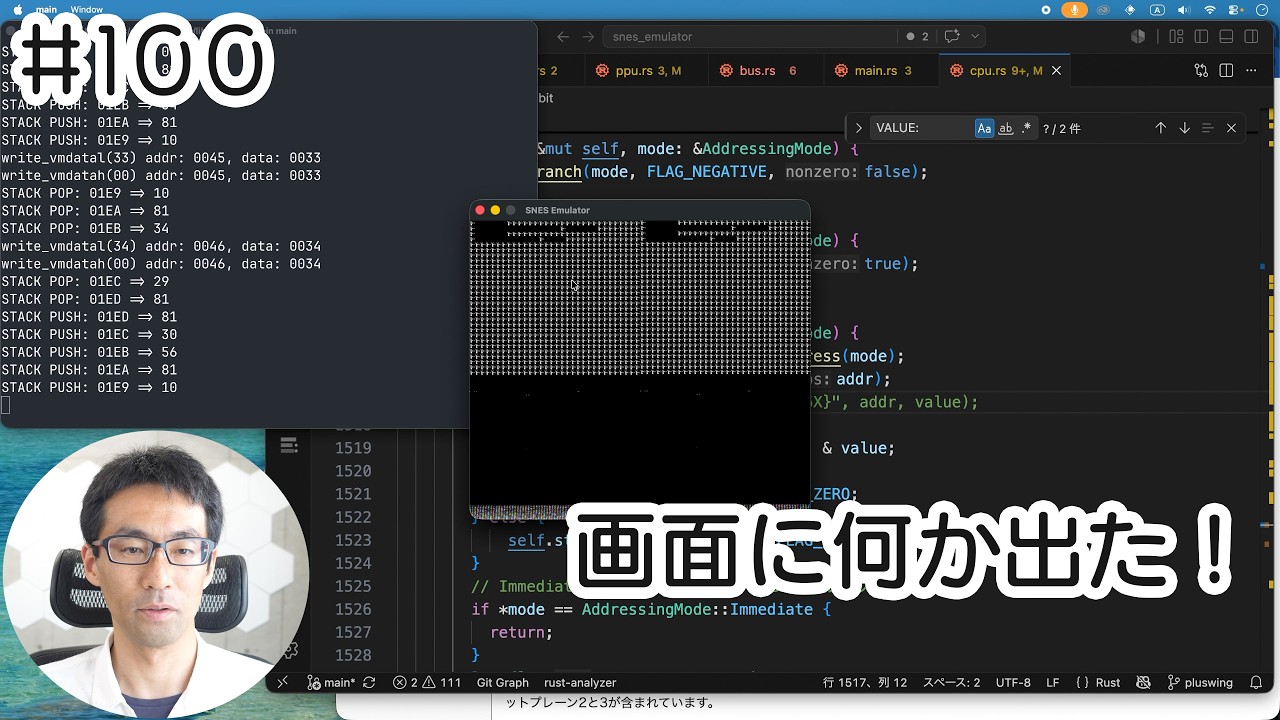The image size is (1280, 720).
Task: Click the pluswing account in status bar
Action: (x=1200, y=682)
